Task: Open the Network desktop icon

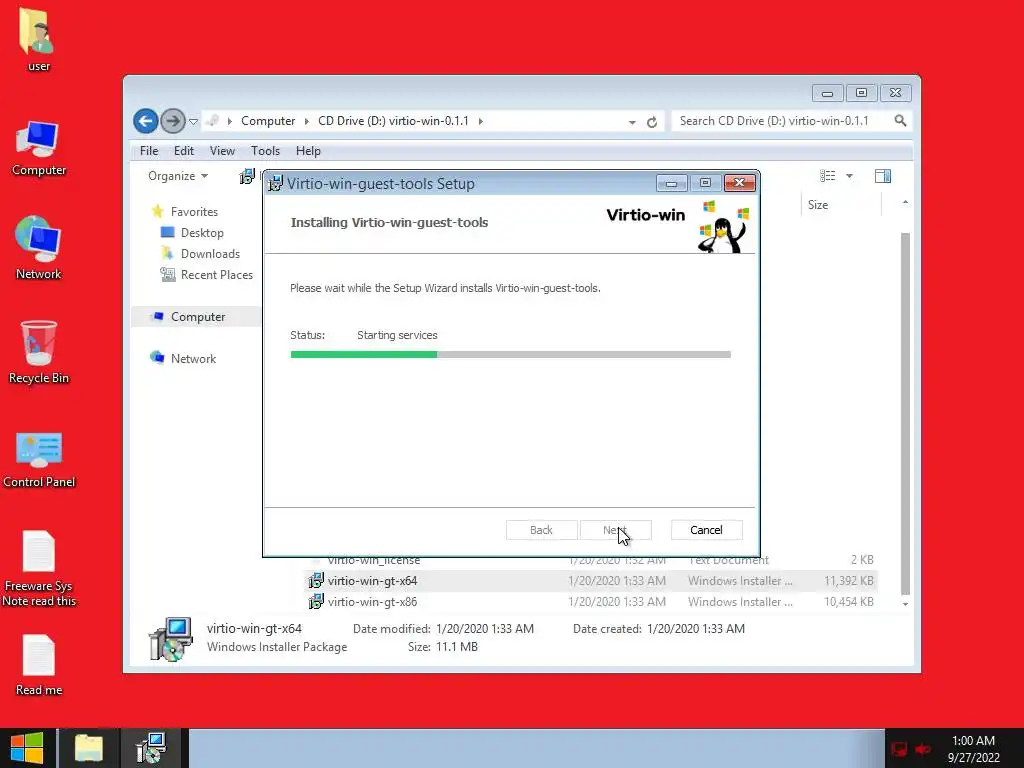Action: click(x=38, y=248)
